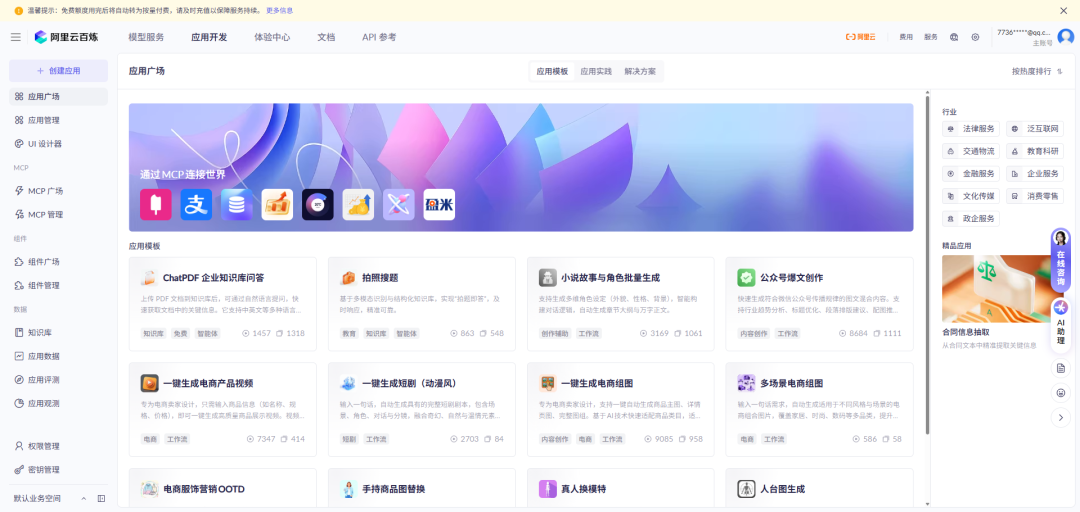Click the green 公众号爆文创作 icon
The height and width of the screenshot is (512, 1080).
746,278
